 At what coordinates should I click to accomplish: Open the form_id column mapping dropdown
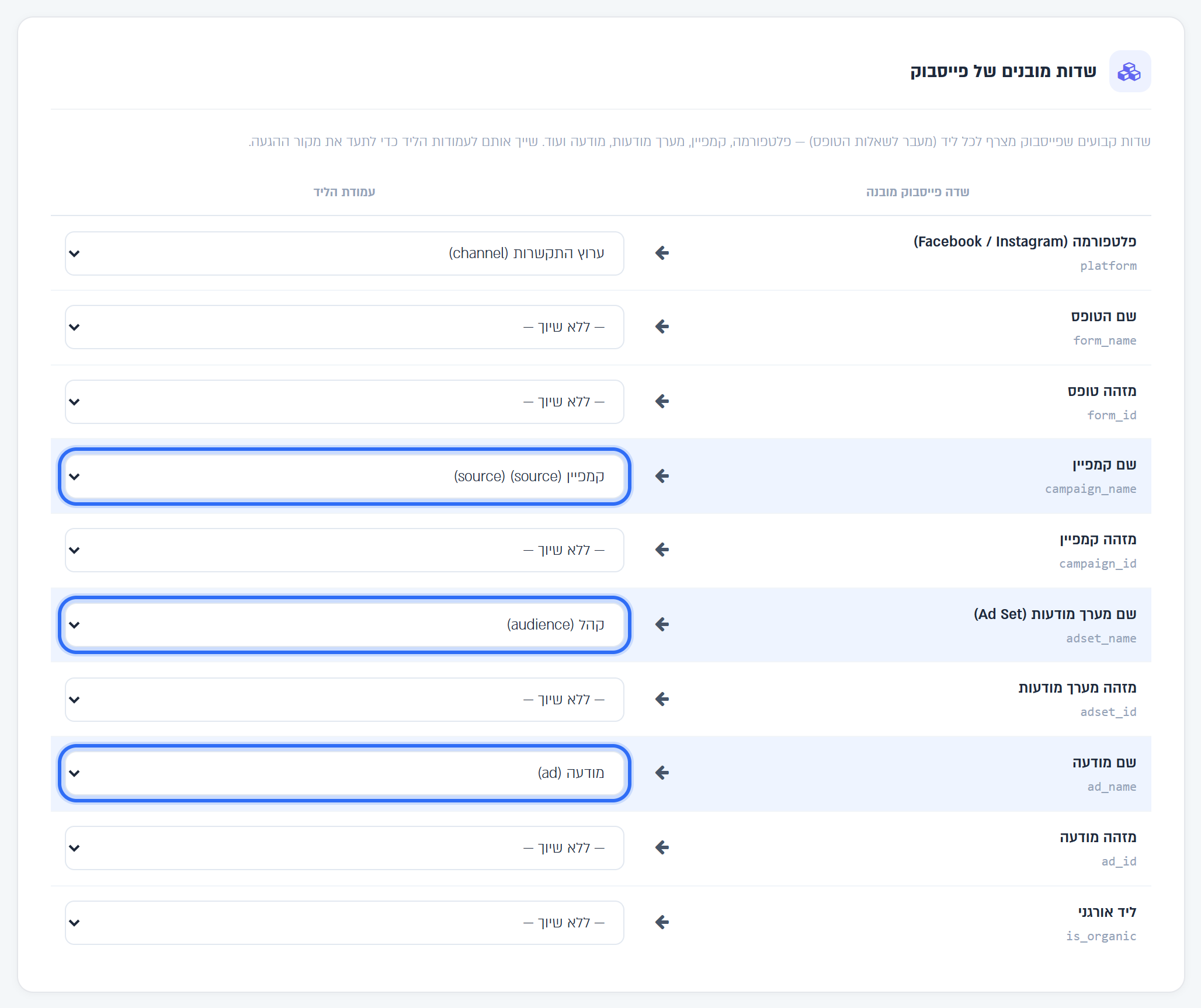[x=345, y=402]
